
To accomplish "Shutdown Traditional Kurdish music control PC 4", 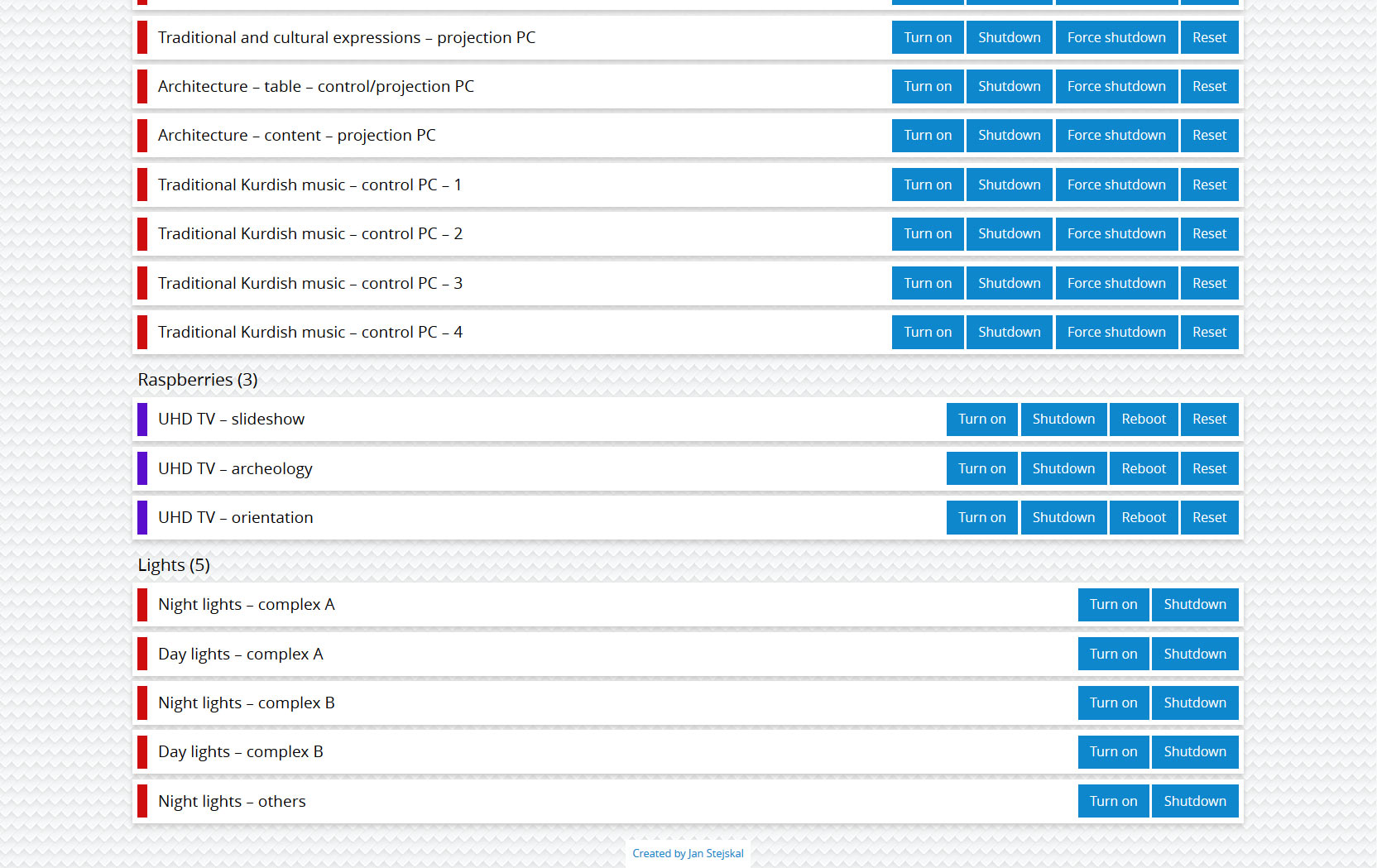I will (x=1010, y=332).
